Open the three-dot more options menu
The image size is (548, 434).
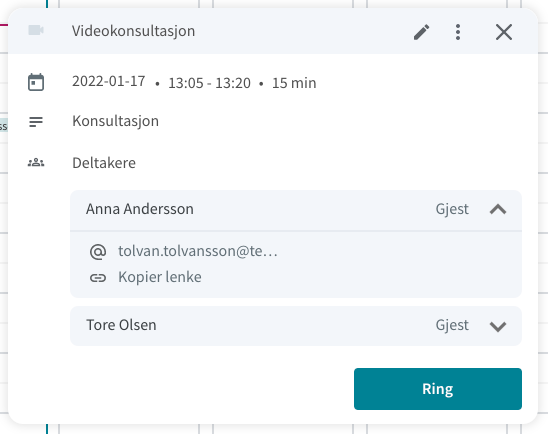coord(458,32)
